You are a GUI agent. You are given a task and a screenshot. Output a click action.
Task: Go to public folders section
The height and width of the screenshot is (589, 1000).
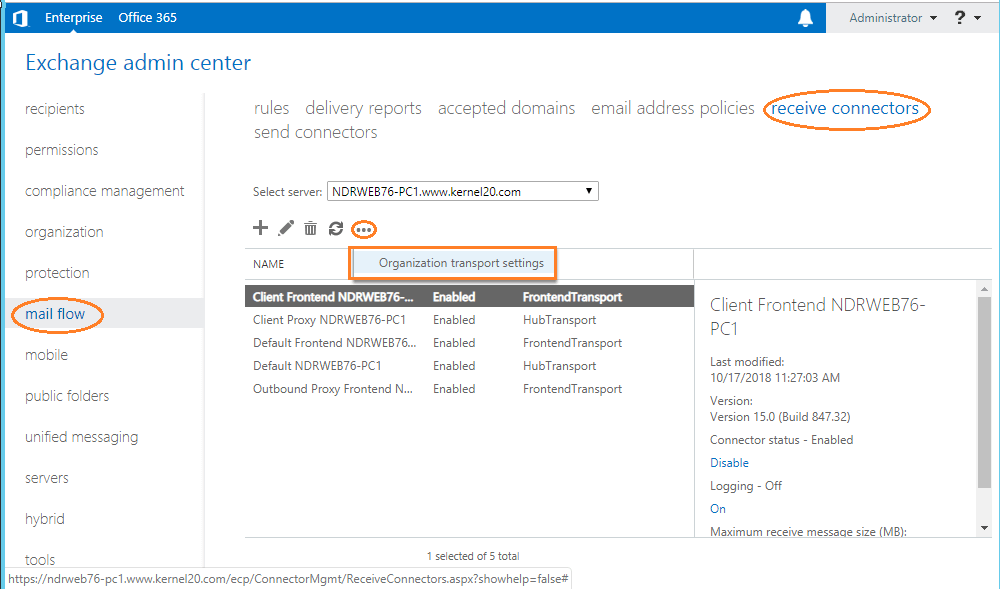(67, 396)
